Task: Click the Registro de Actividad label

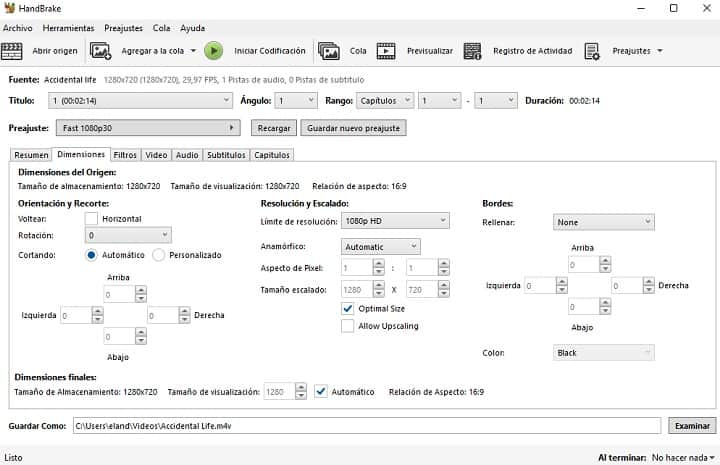Action: click(x=533, y=51)
